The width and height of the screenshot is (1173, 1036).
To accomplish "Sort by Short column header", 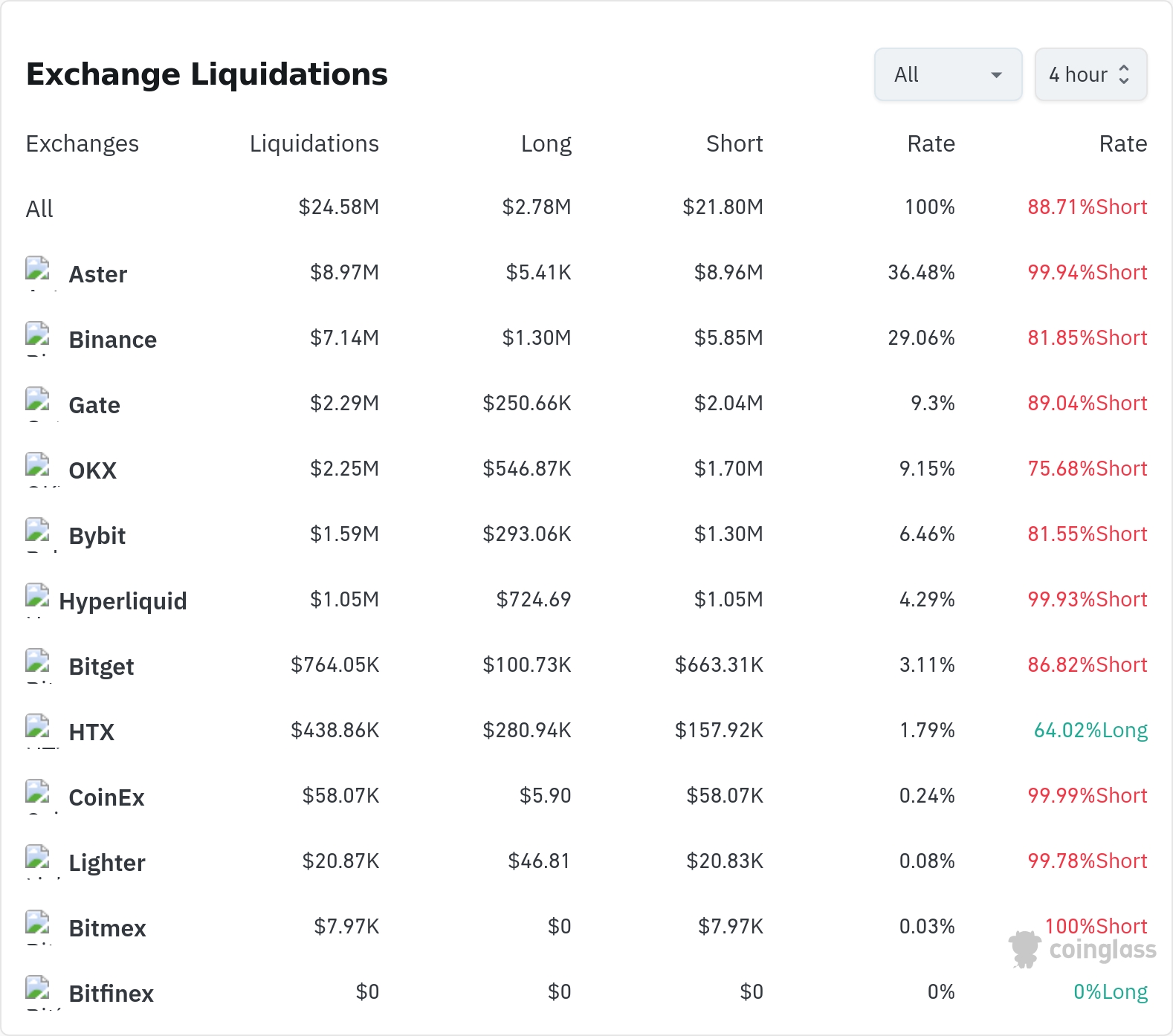I will click(734, 143).
